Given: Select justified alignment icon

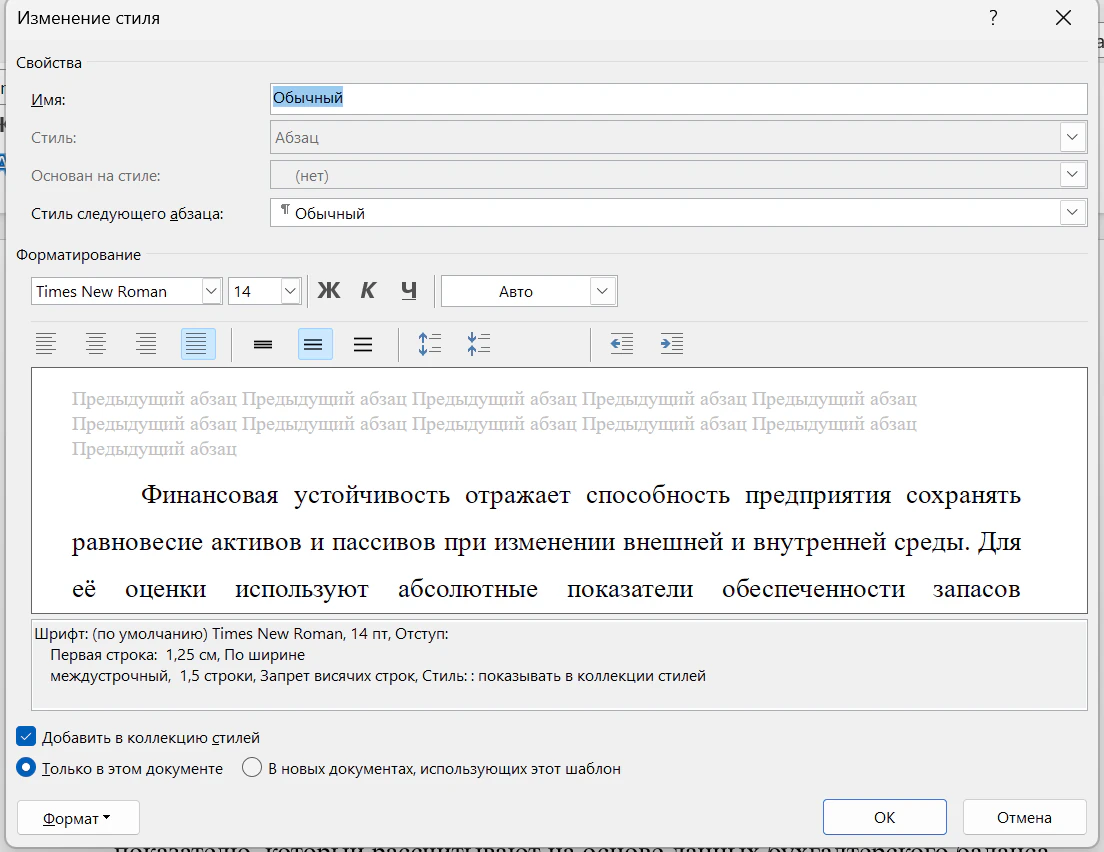Looking at the screenshot, I should [x=198, y=344].
